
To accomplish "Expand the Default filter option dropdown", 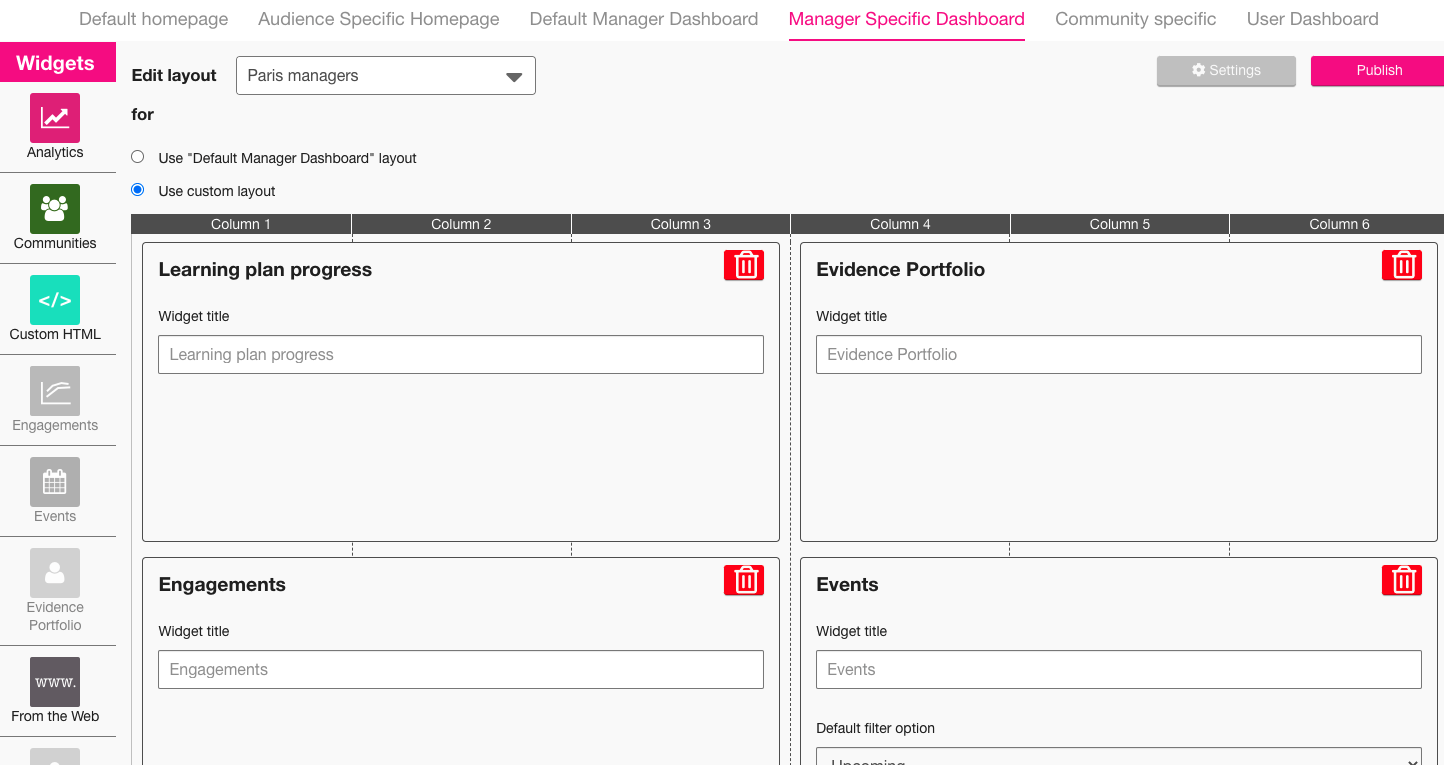I will [1118, 758].
